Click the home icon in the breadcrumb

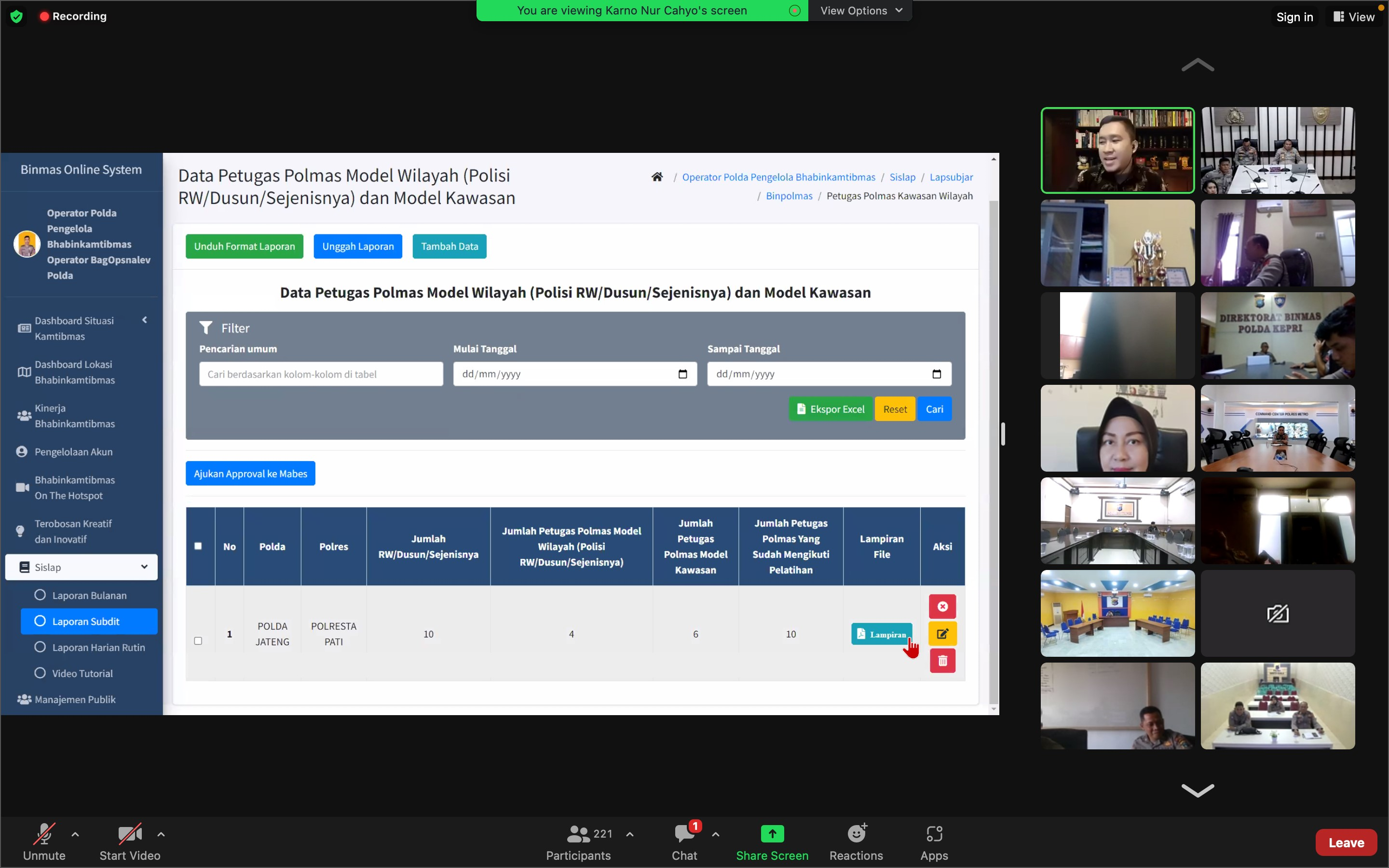656,177
